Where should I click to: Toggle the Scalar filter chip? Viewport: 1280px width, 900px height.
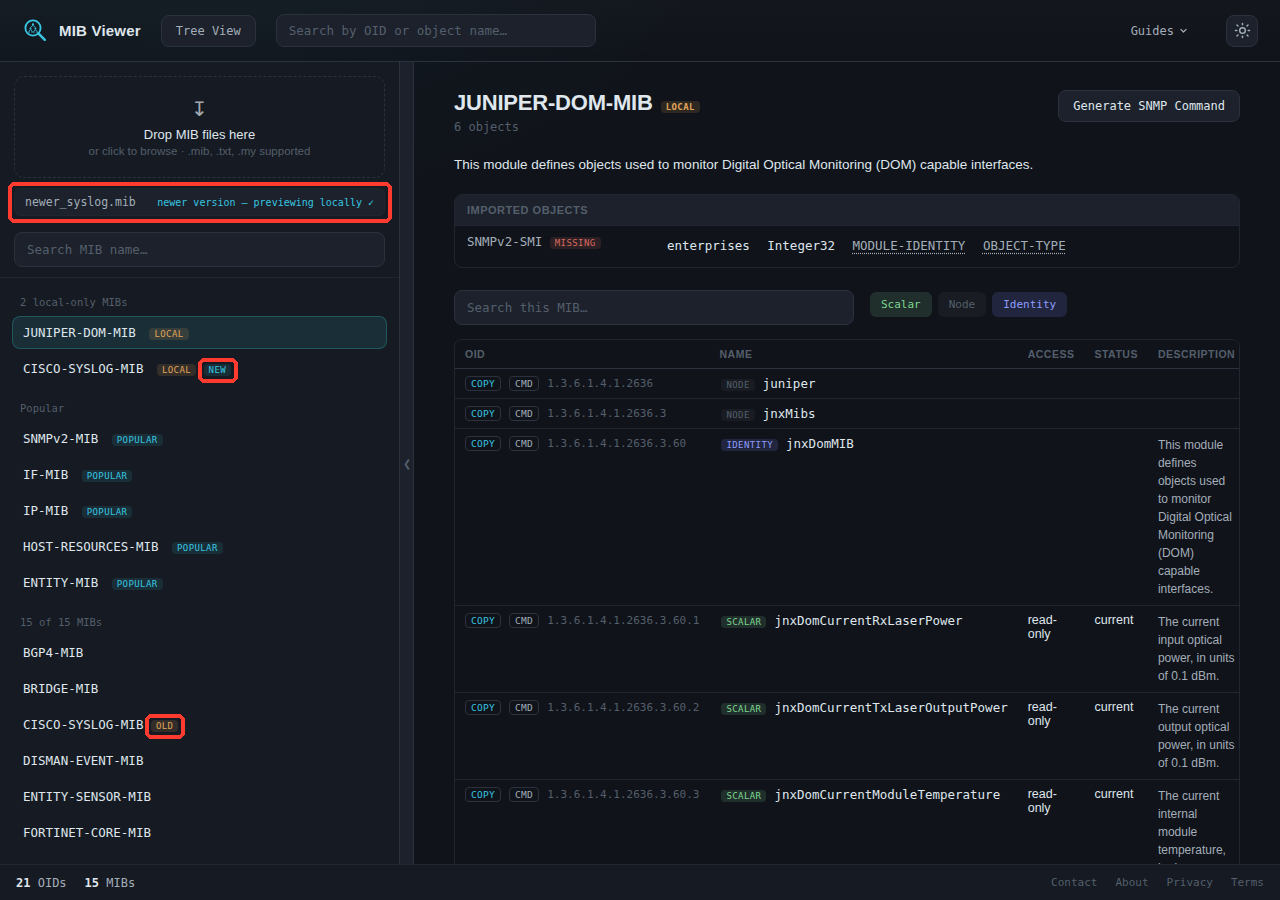[x=901, y=304]
